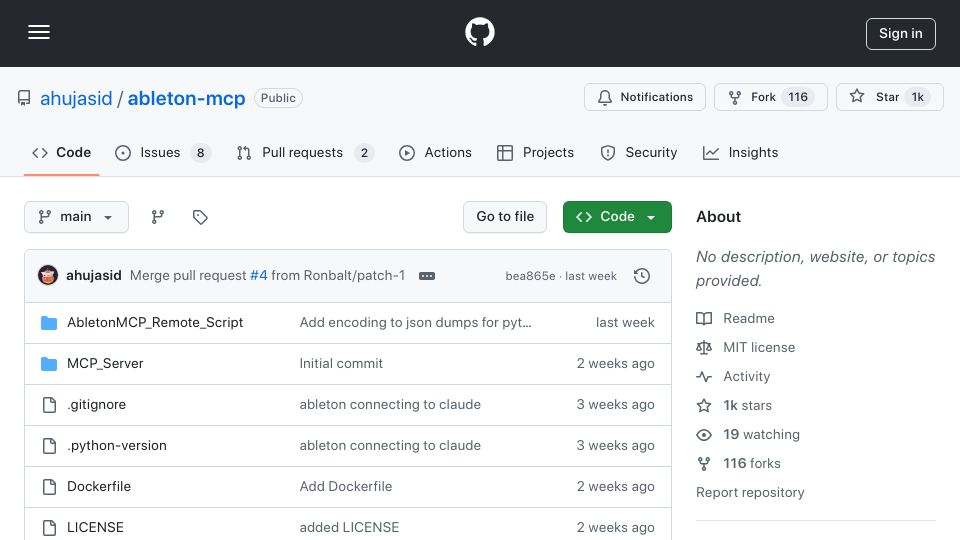View branches via the branch icon

[x=158, y=217]
